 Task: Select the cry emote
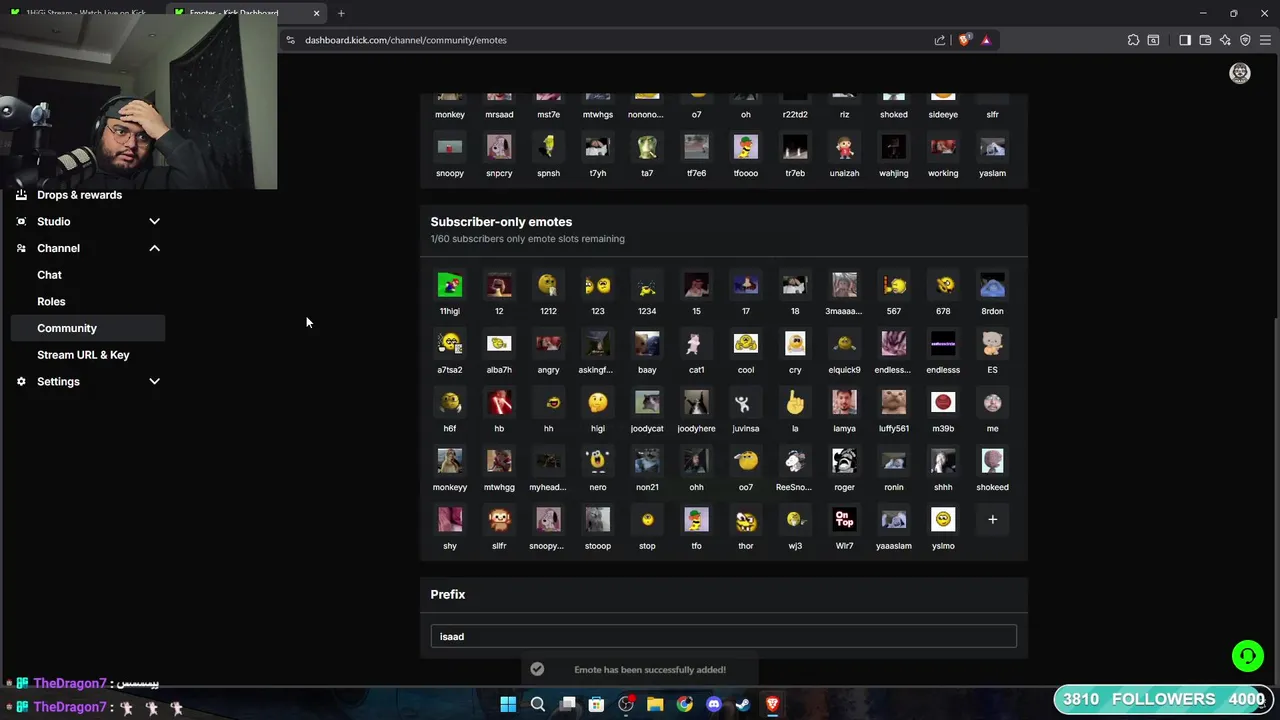click(x=795, y=345)
